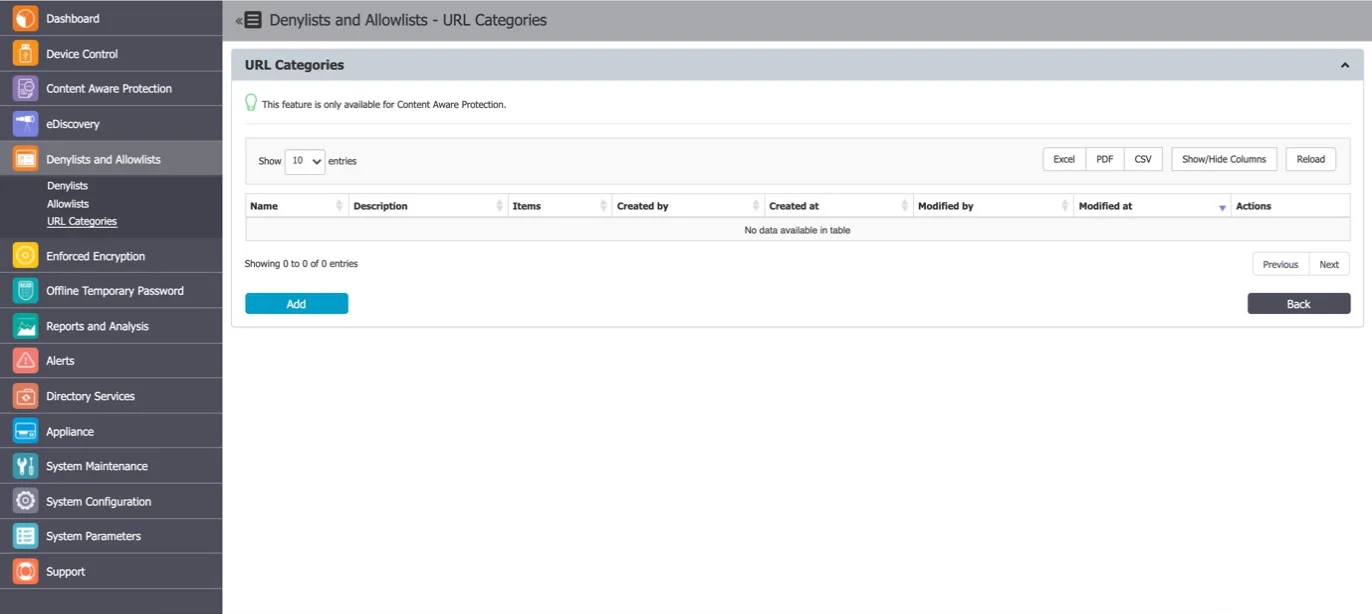Screen dimensions: 1372x614
Task: Sort table by Description column
Action: tap(429, 206)
